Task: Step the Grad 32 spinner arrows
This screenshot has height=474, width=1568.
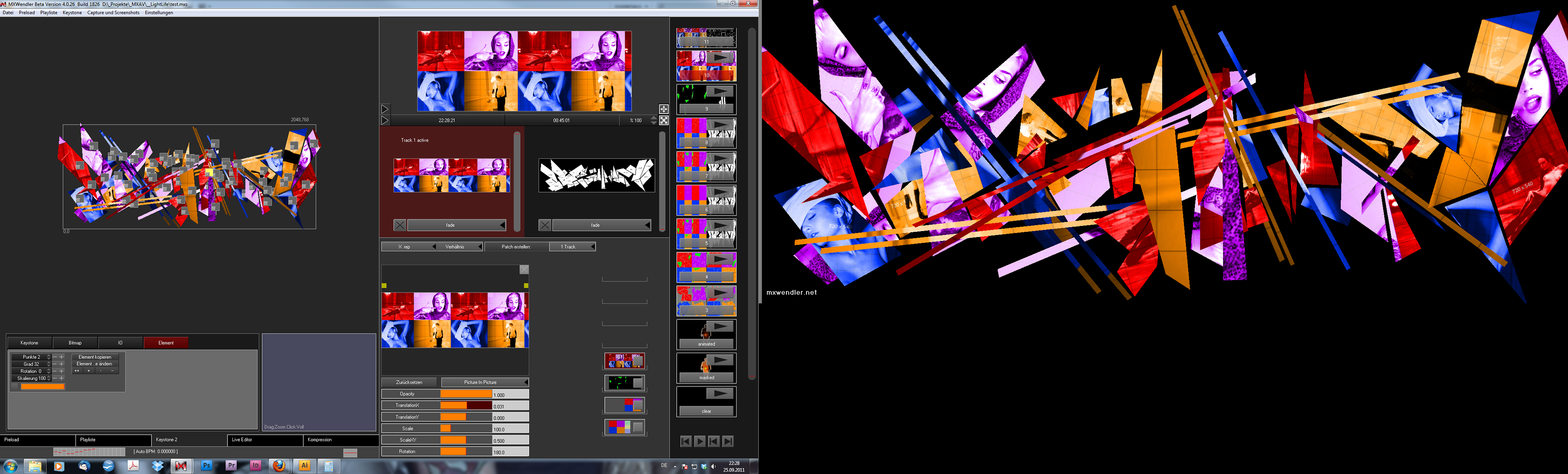Action: point(49,364)
